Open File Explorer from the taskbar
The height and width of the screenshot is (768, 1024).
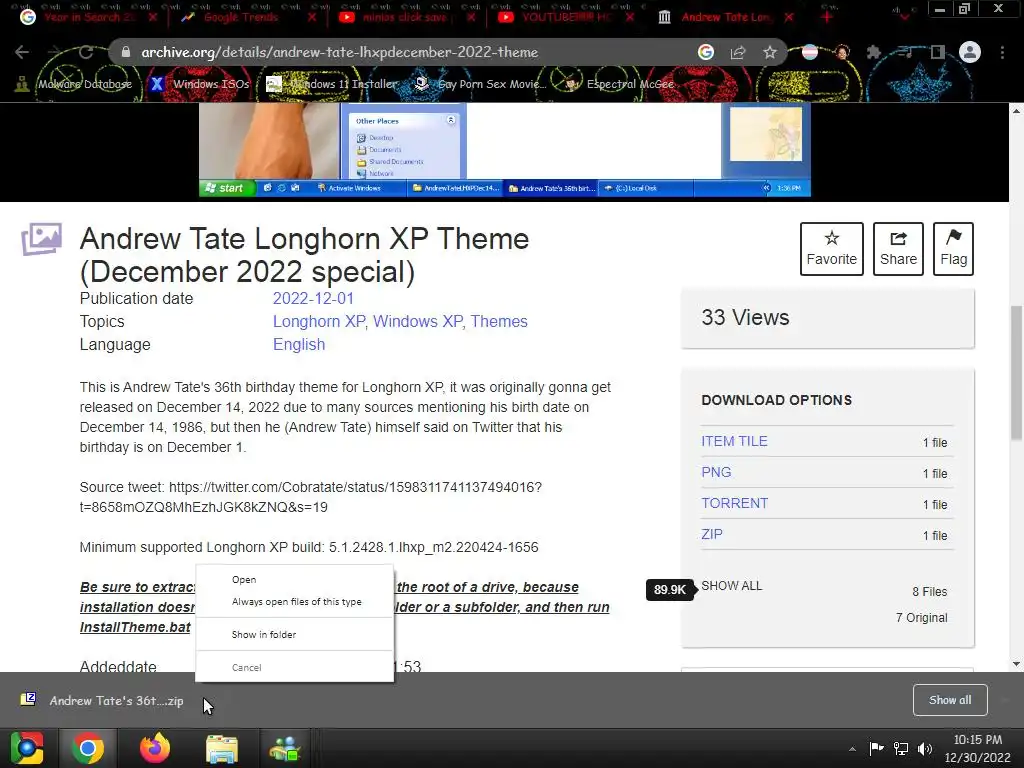(222, 748)
